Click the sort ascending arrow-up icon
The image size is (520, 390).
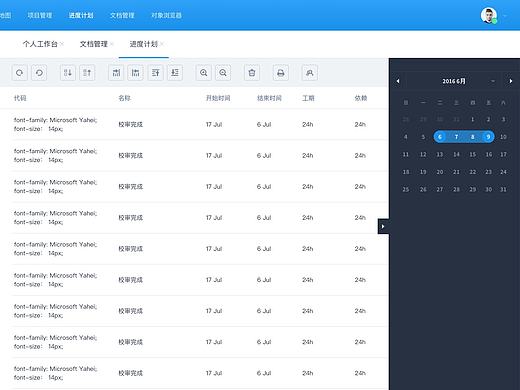[87, 73]
